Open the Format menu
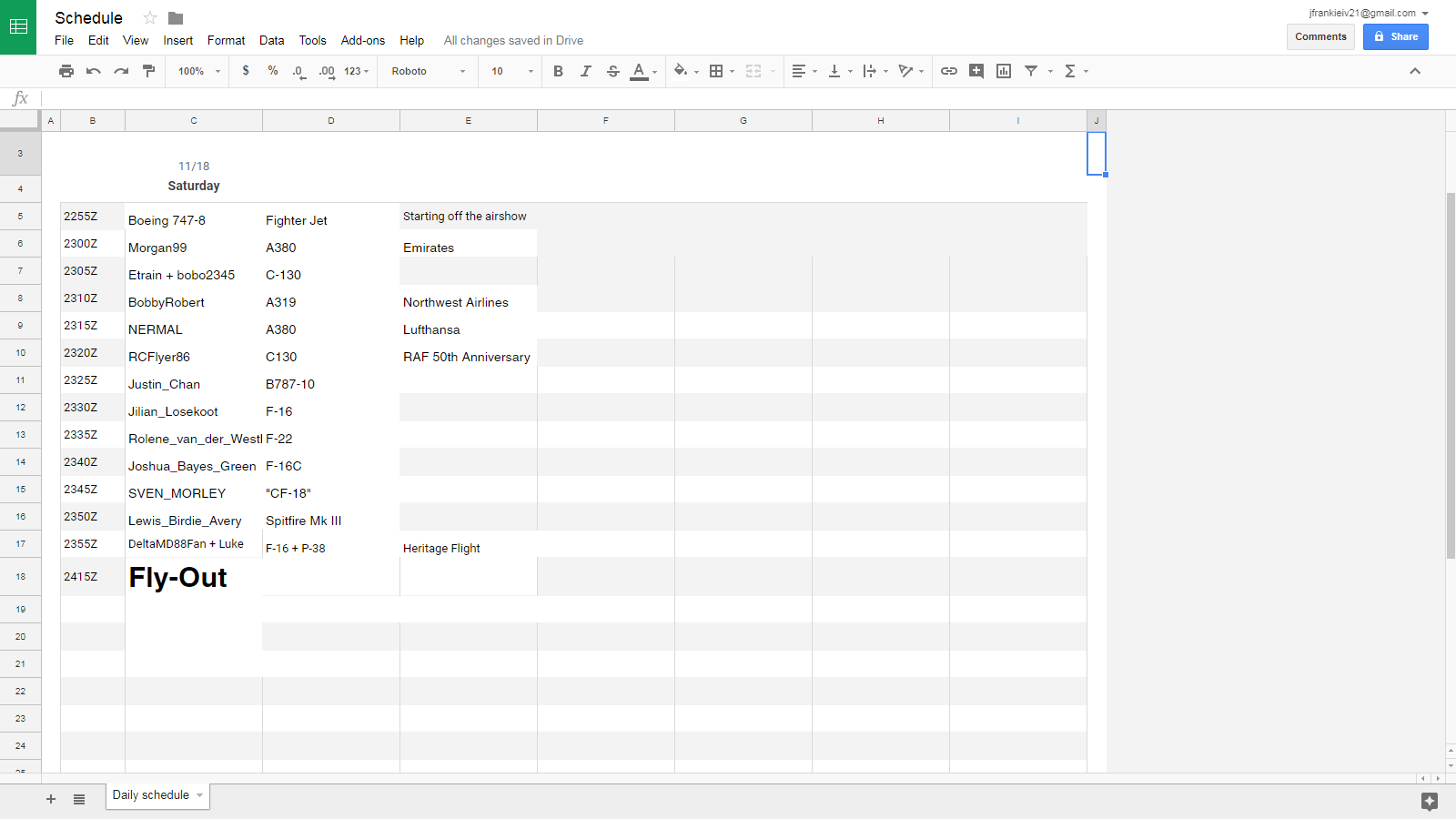This screenshot has width=1456, height=819. pos(226,40)
